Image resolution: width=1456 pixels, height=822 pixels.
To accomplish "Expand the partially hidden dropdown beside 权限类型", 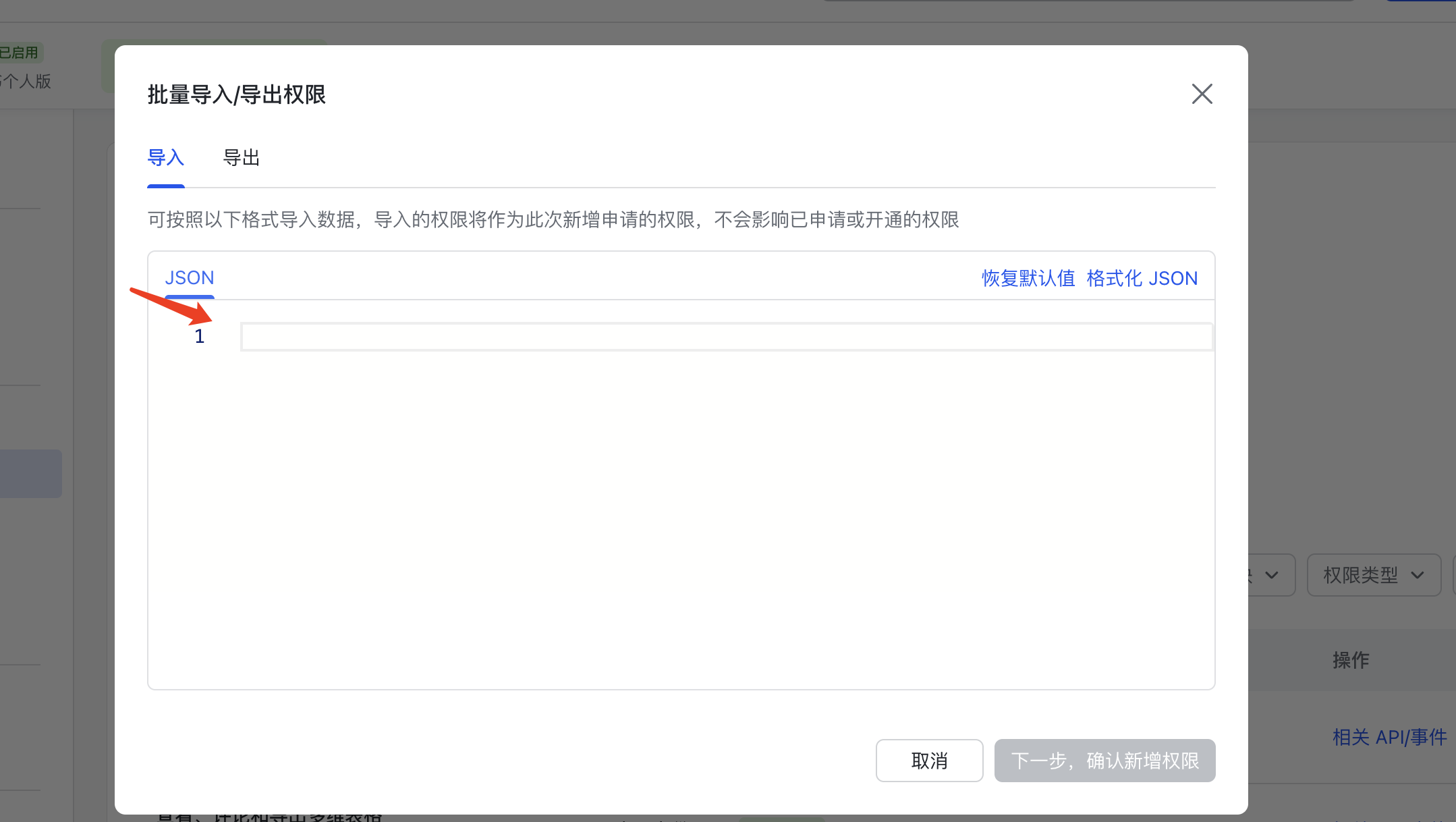I will click(1271, 575).
